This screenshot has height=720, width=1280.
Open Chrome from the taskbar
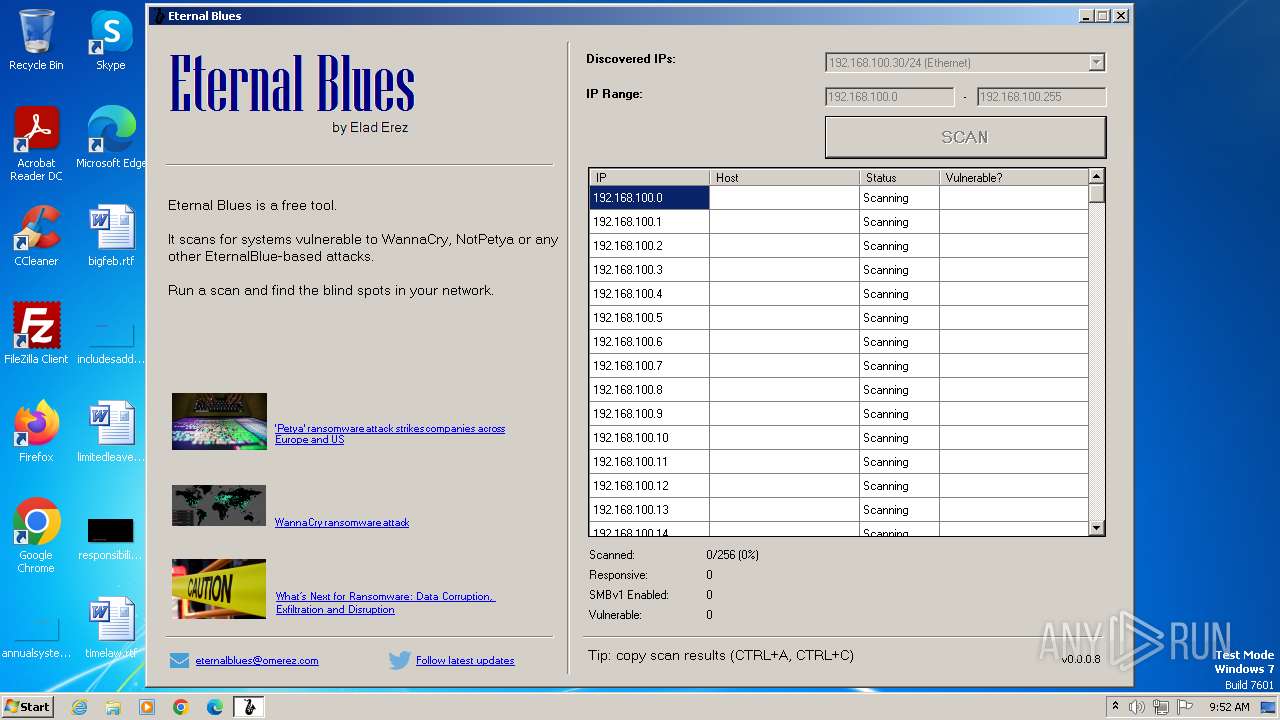181,707
